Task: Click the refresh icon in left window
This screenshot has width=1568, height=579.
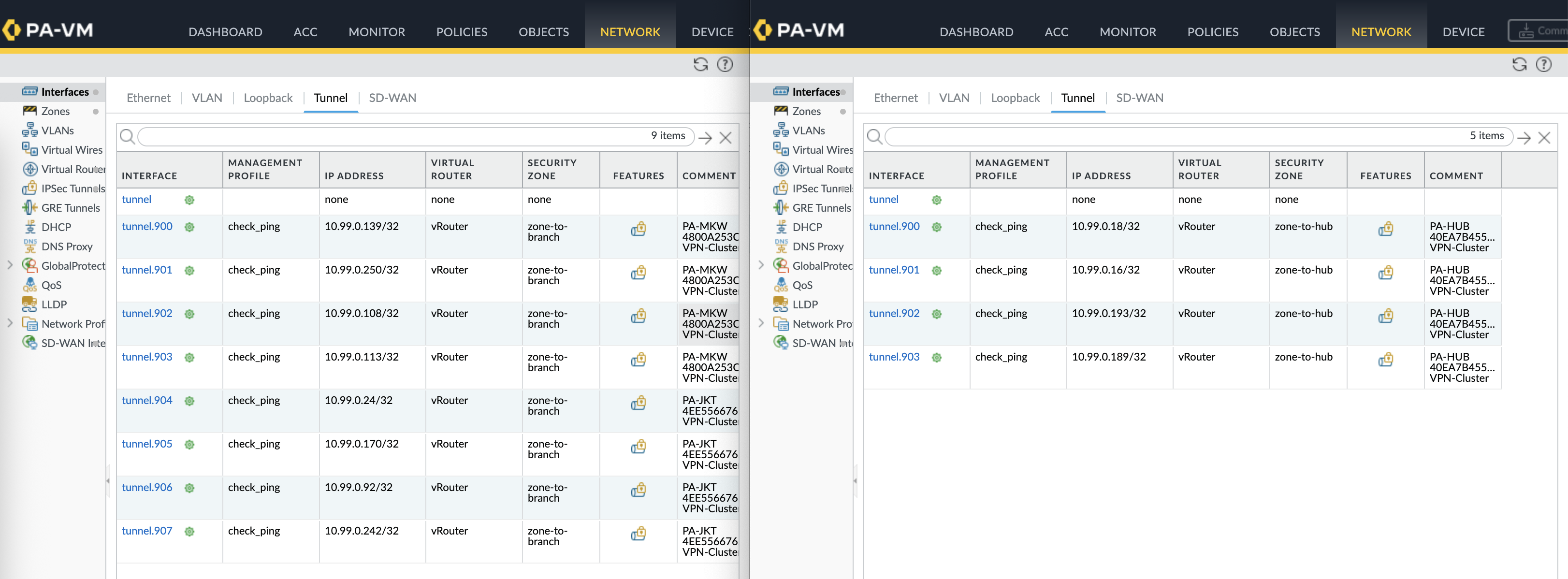Action: [x=700, y=65]
